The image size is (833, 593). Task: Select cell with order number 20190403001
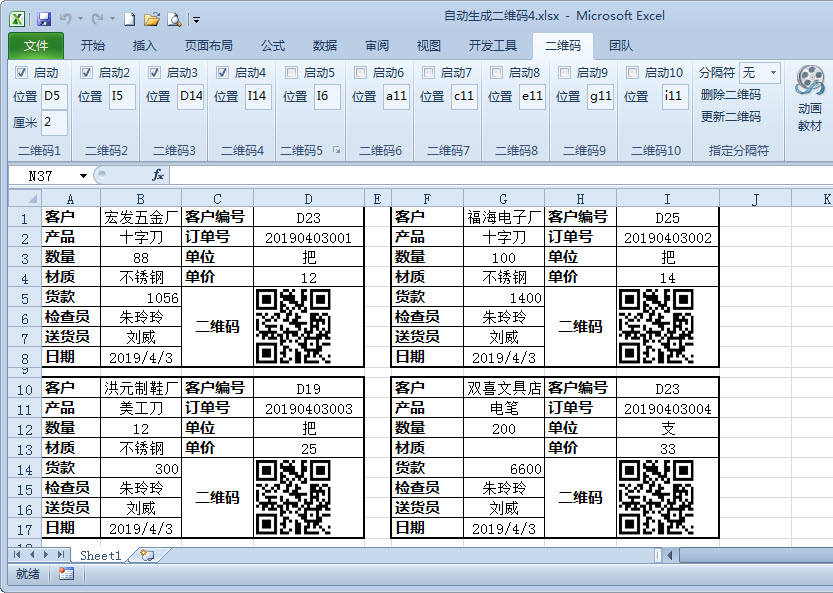309,238
